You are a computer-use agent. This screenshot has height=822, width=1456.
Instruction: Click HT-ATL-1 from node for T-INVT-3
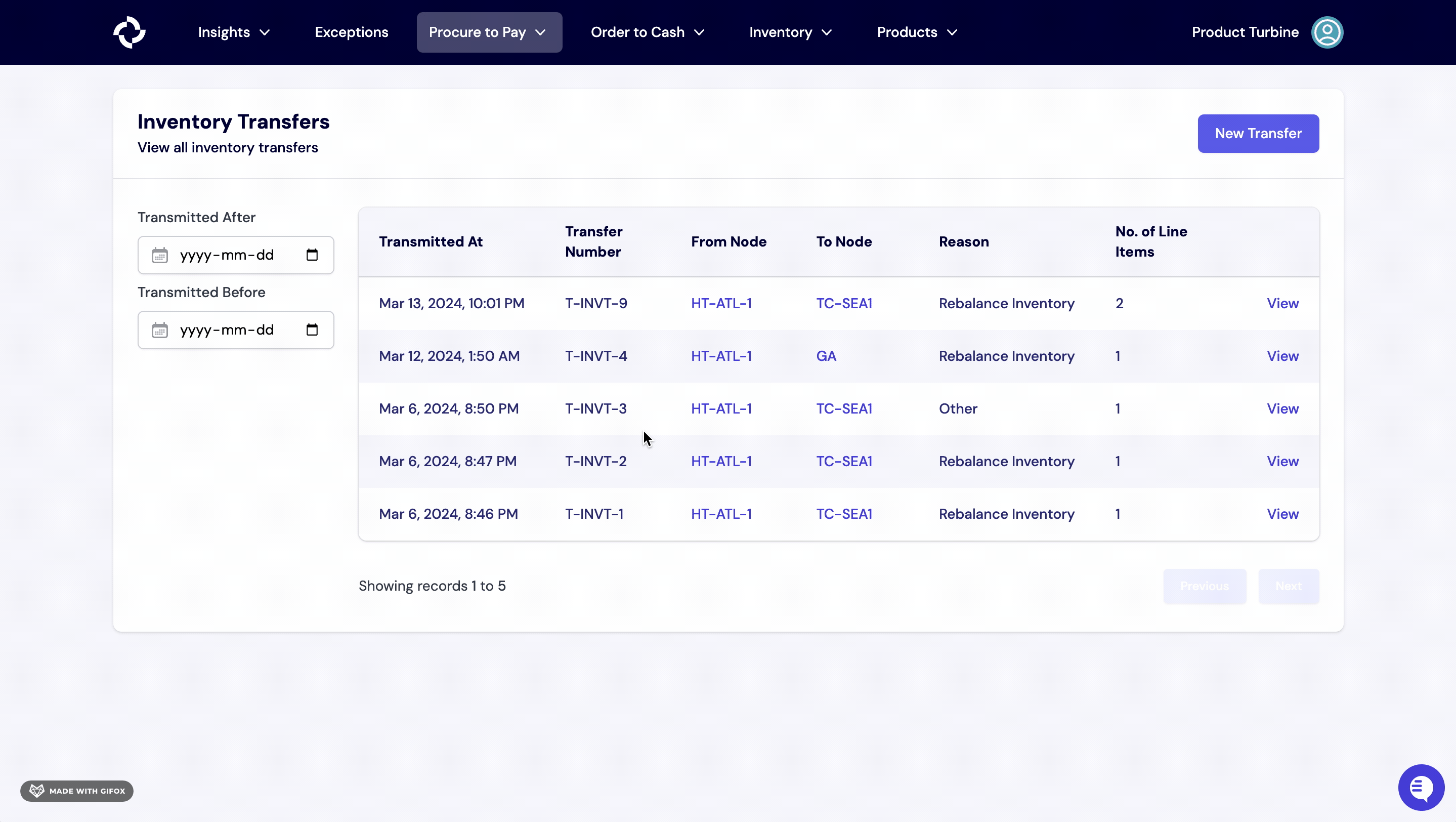(x=720, y=409)
